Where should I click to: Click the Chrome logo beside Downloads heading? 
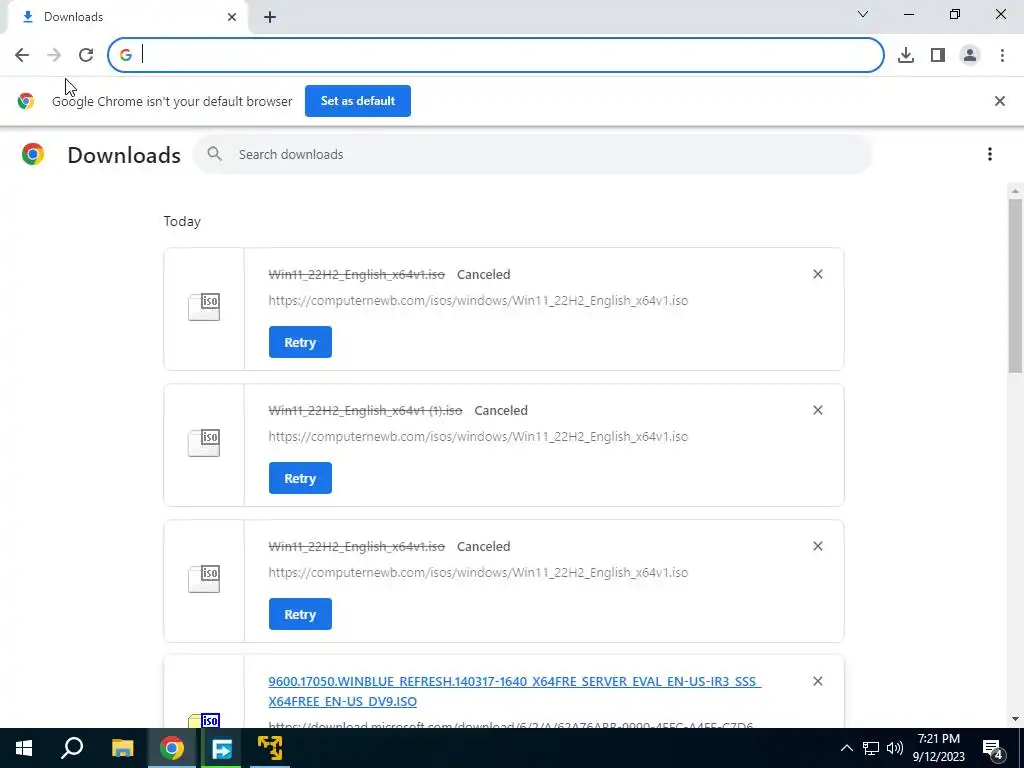[x=33, y=154]
